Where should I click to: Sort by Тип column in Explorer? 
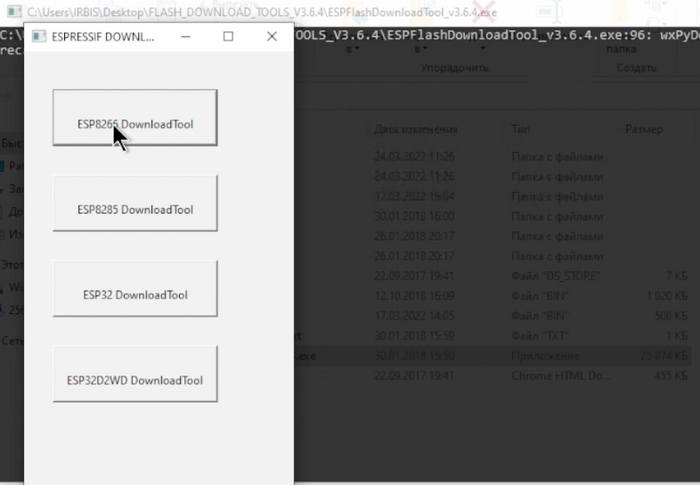[521, 130]
